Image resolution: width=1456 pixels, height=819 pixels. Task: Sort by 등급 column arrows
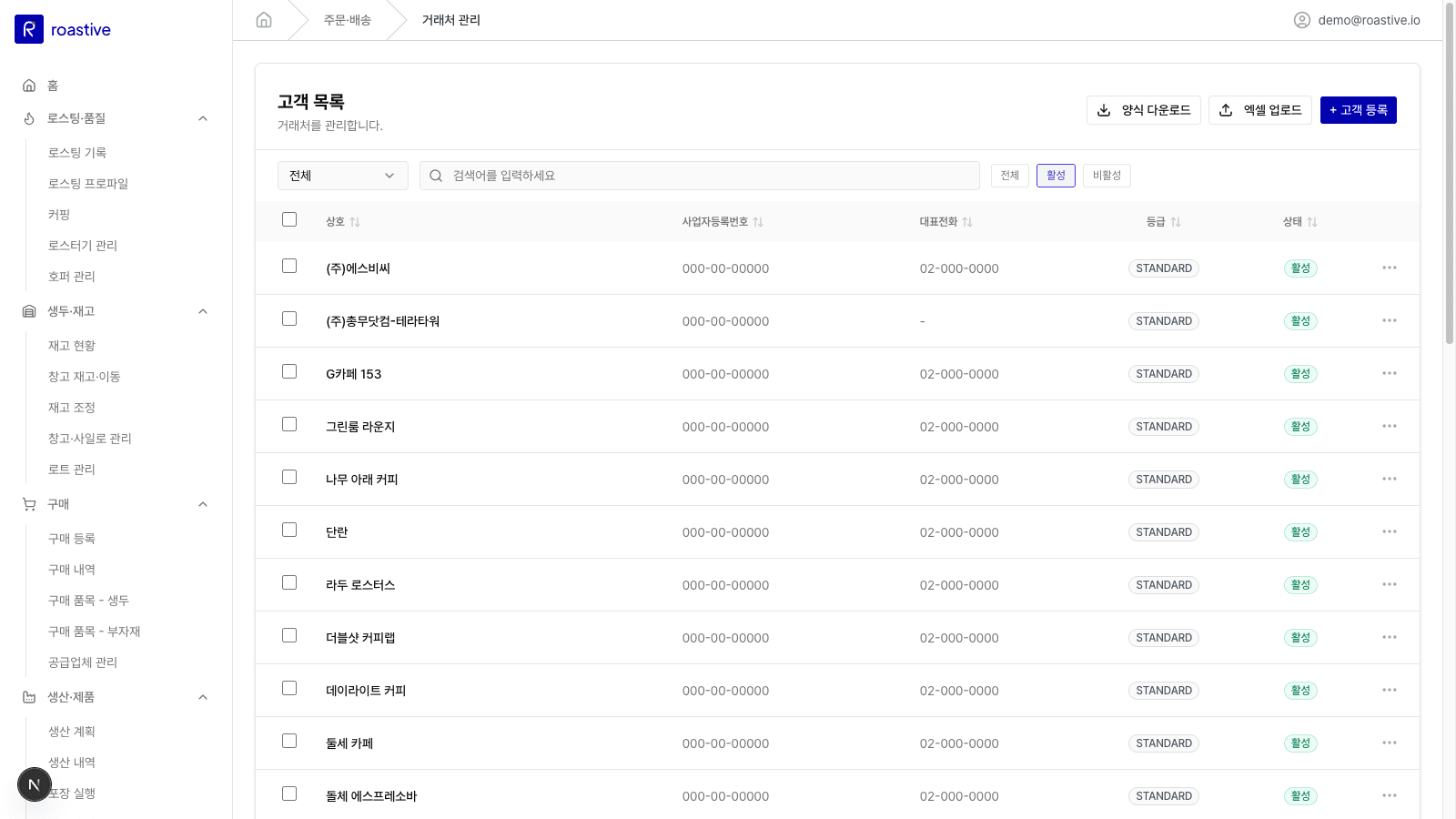1176,222
